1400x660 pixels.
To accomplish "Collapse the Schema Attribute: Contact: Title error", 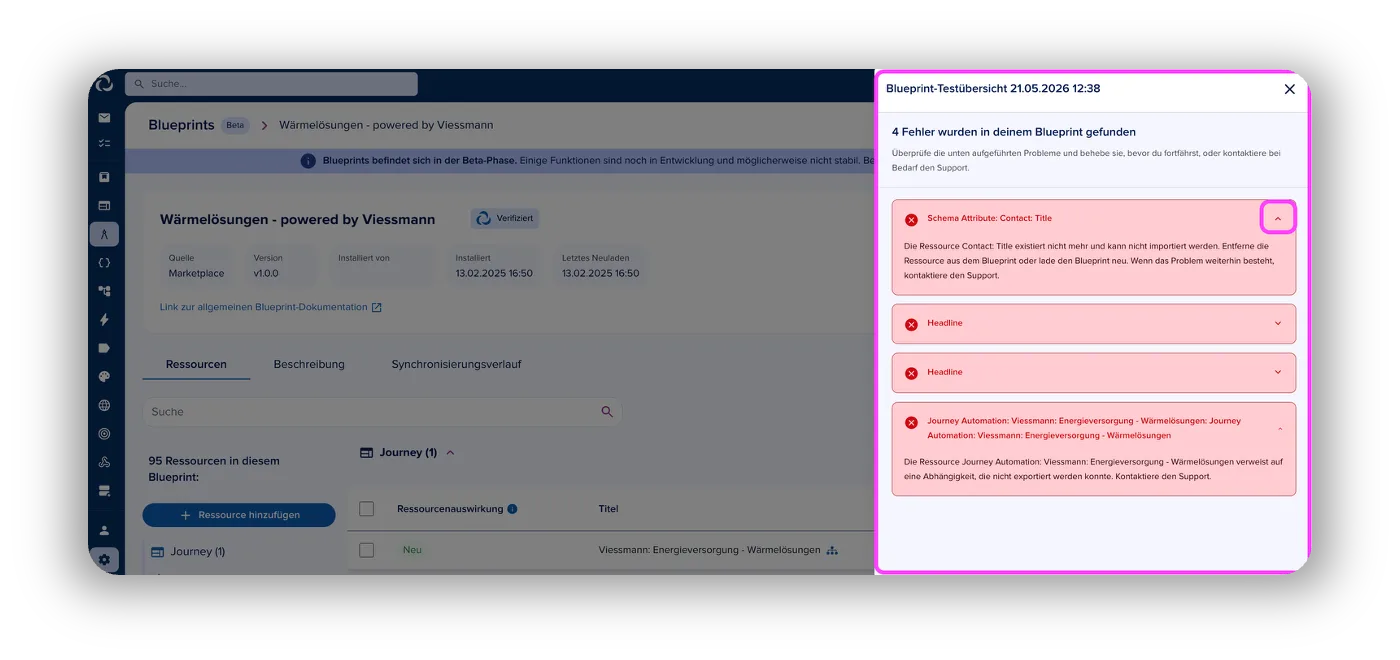I will coord(1278,218).
